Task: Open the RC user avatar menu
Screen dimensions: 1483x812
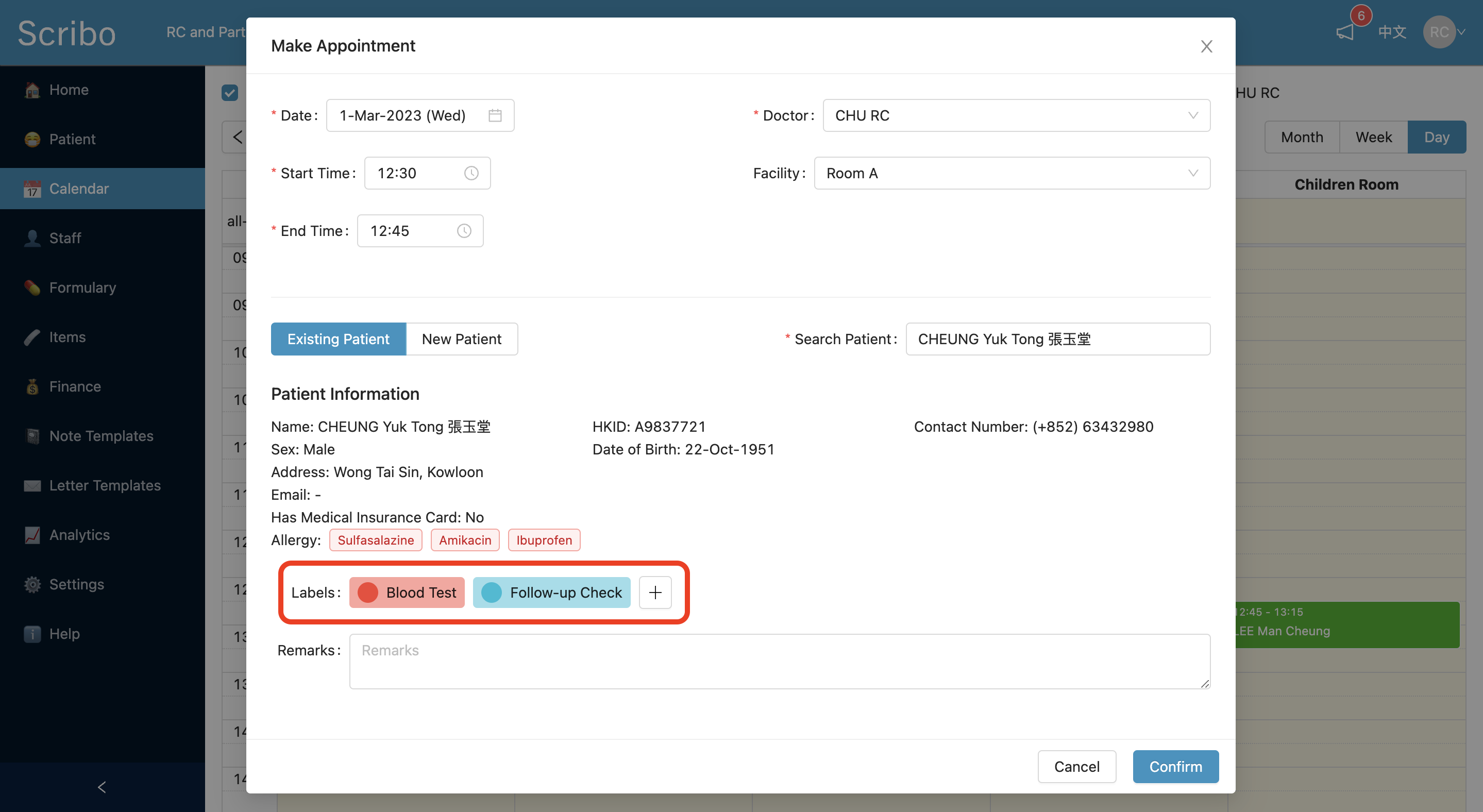Action: (1441, 32)
